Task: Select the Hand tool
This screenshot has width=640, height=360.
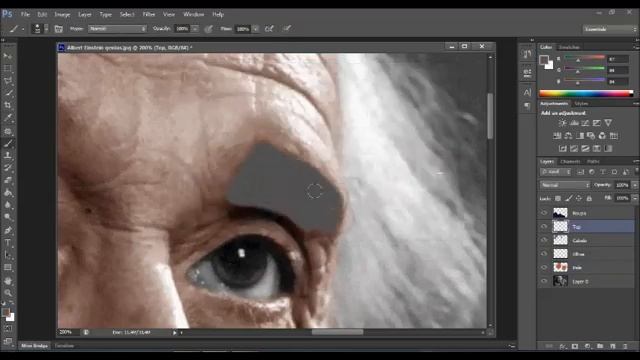Action: (8, 281)
